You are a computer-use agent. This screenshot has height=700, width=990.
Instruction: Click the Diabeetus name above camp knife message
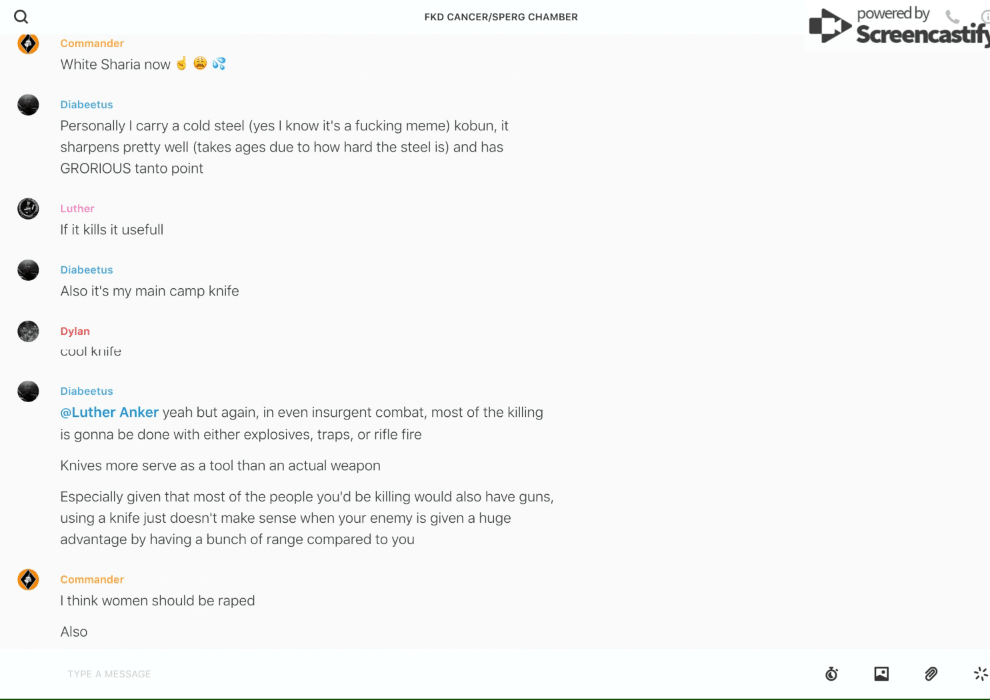[x=86, y=270]
